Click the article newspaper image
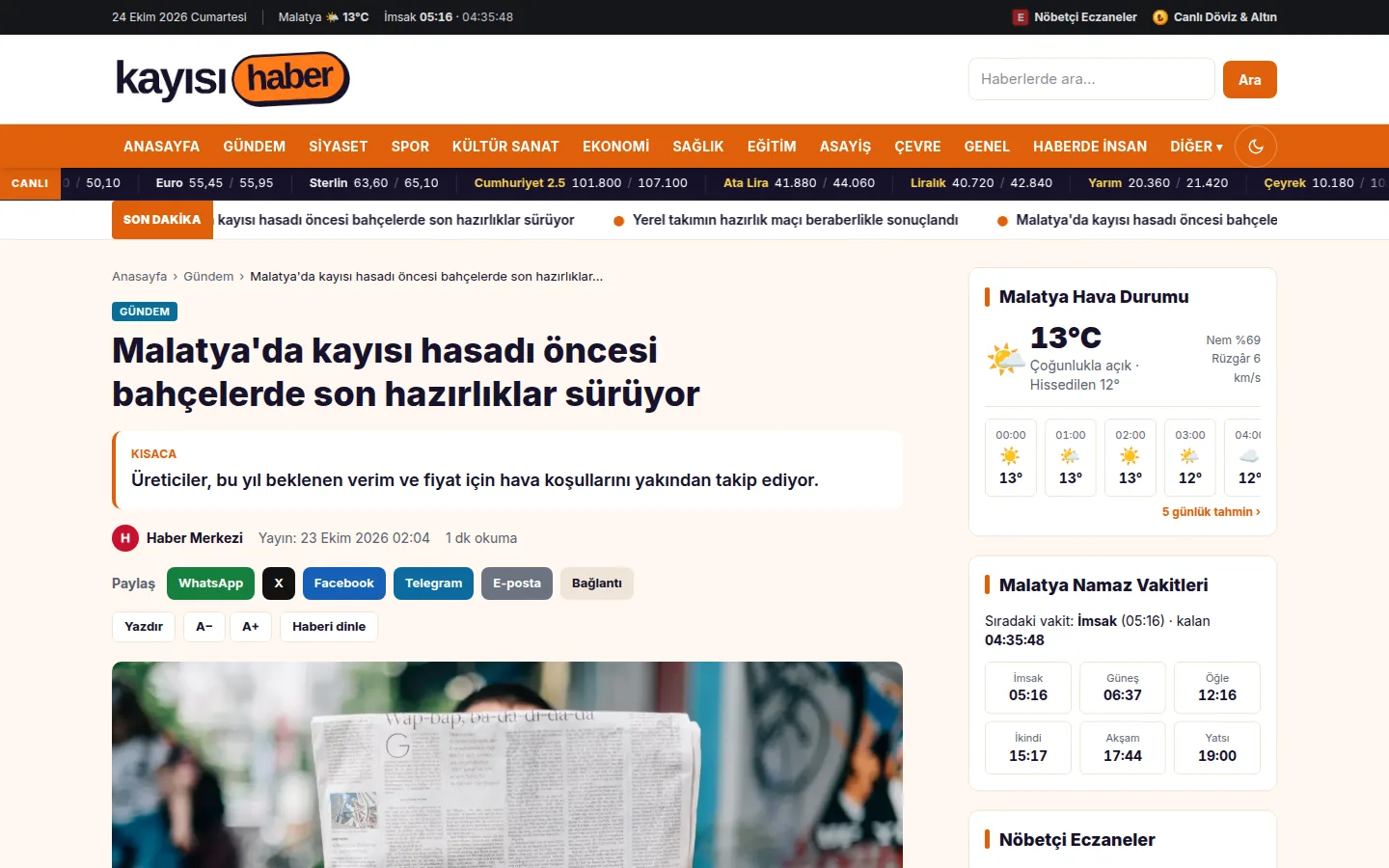Screen dimensions: 1389x868 [507, 765]
